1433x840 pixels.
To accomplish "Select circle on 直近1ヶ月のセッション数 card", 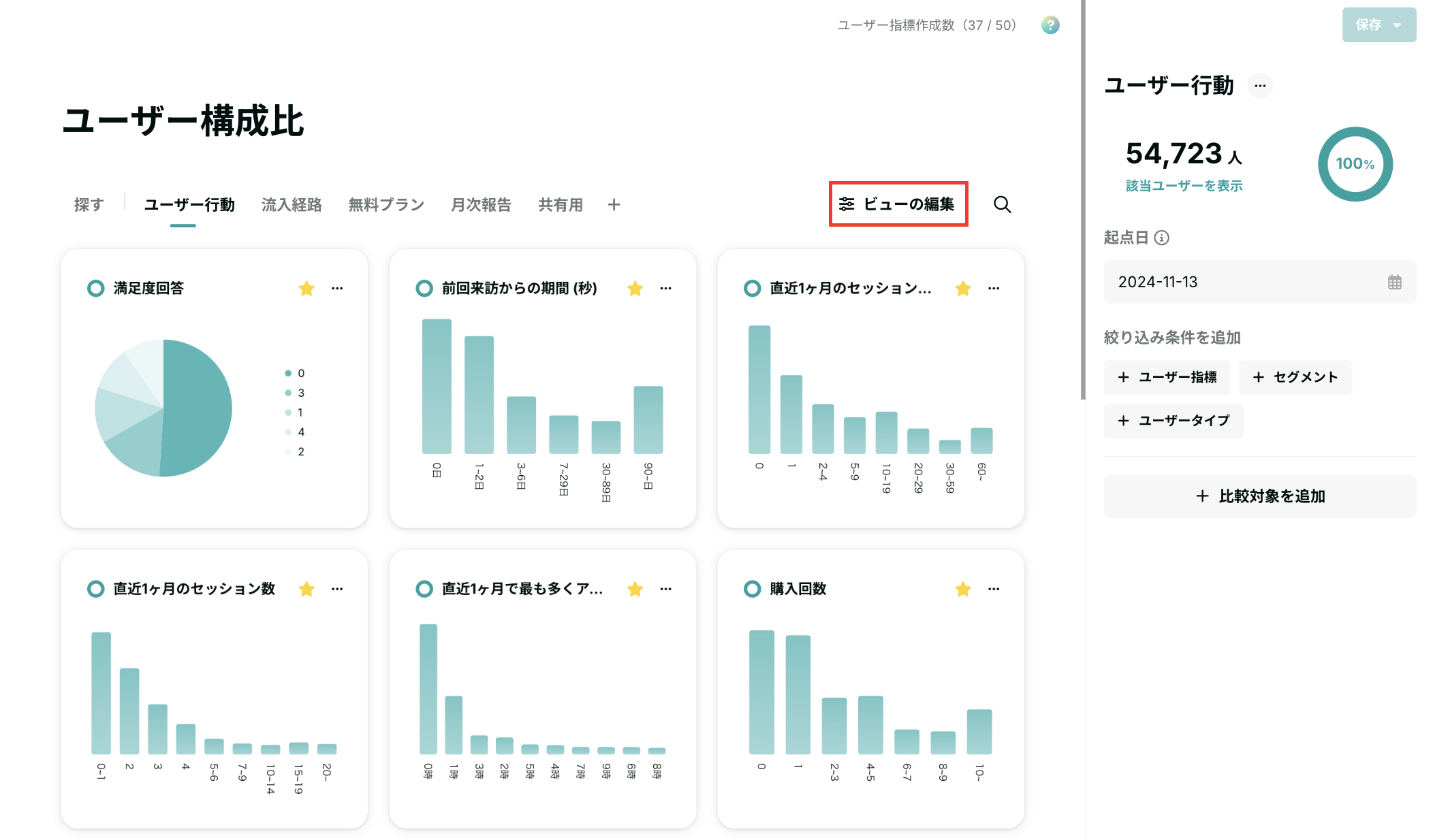I will [96, 589].
